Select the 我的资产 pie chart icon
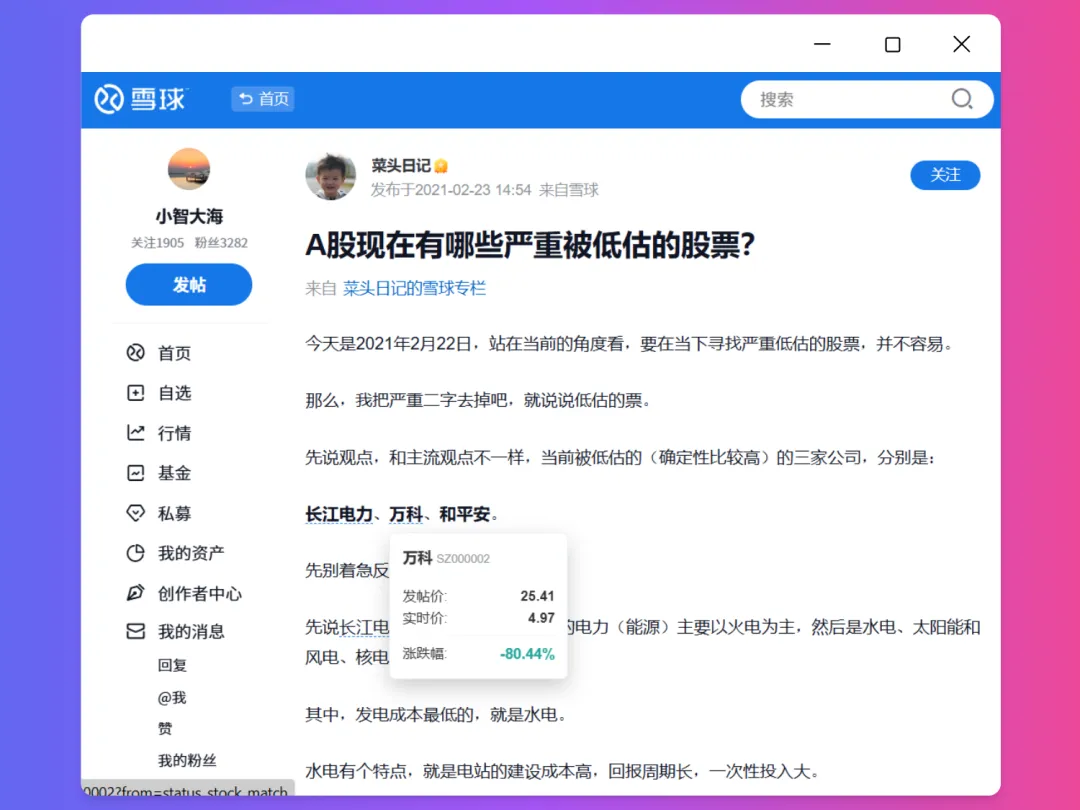 tap(136, 553)
